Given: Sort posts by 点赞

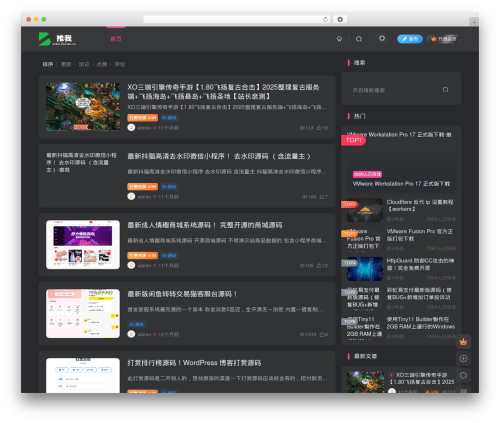Looking at the screenshot, I should (x=102, y=64).
